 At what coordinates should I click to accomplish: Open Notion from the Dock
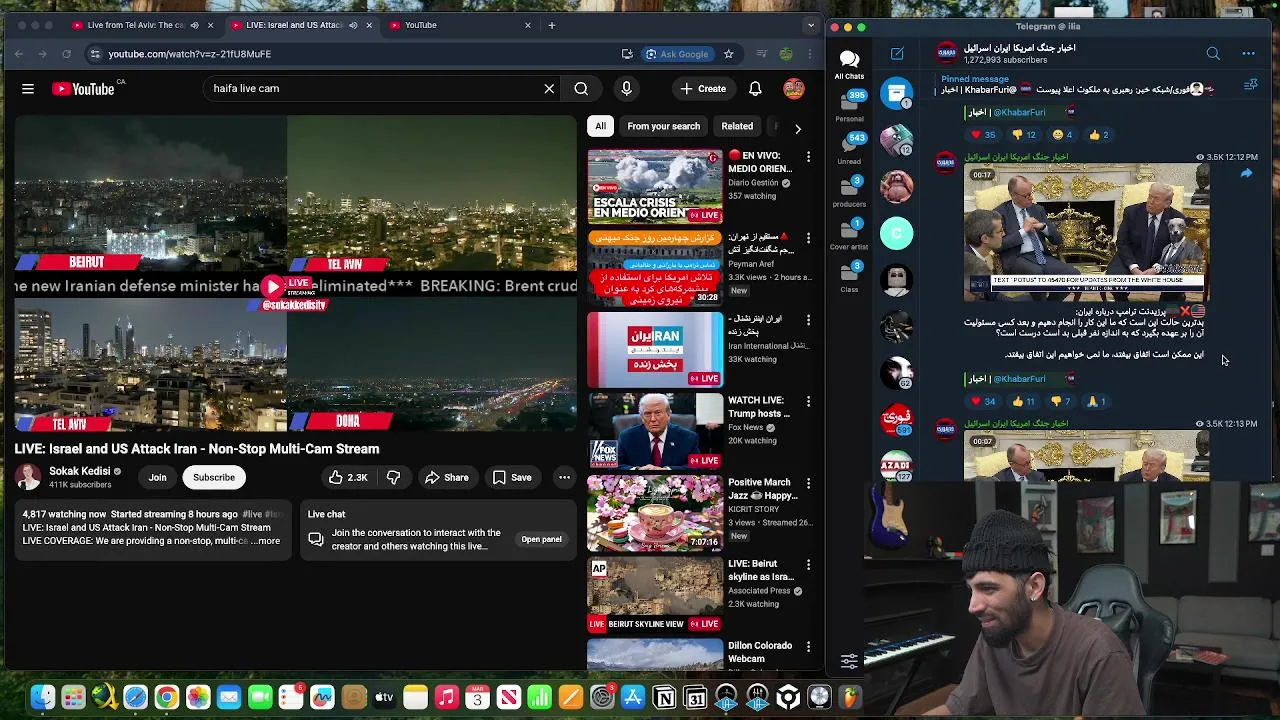click(x=664, y=697)
